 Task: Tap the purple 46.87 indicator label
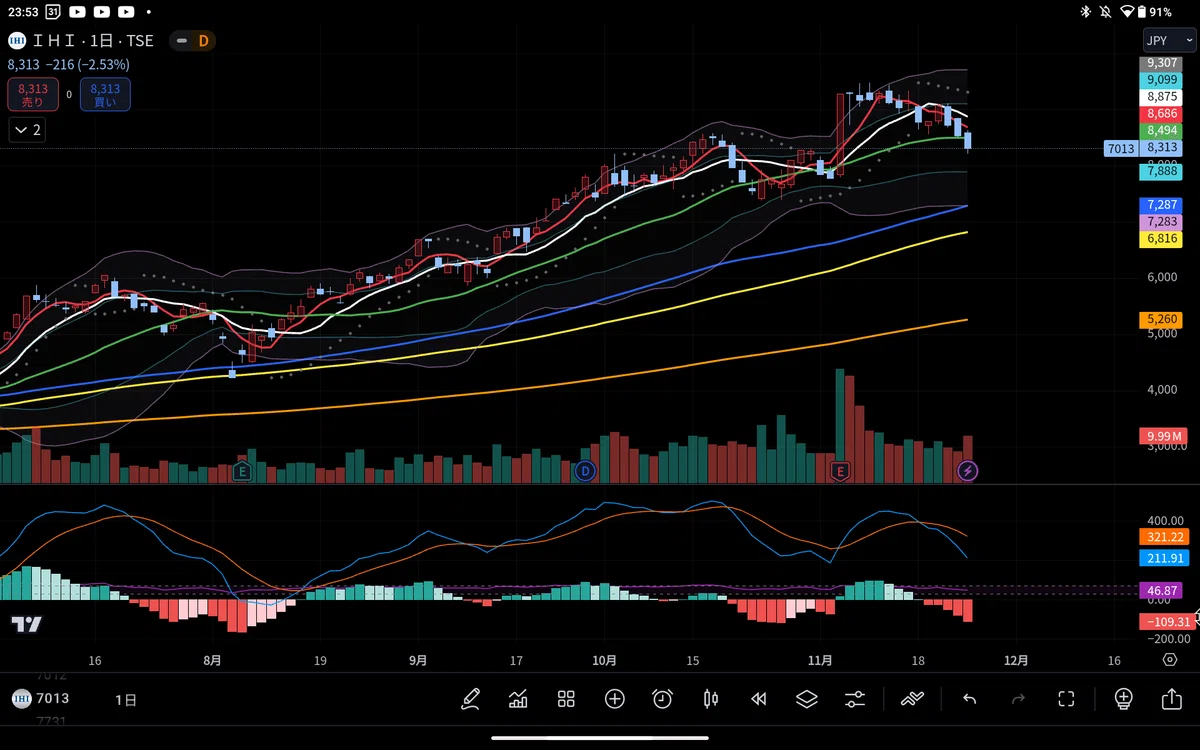[1161, 591]
